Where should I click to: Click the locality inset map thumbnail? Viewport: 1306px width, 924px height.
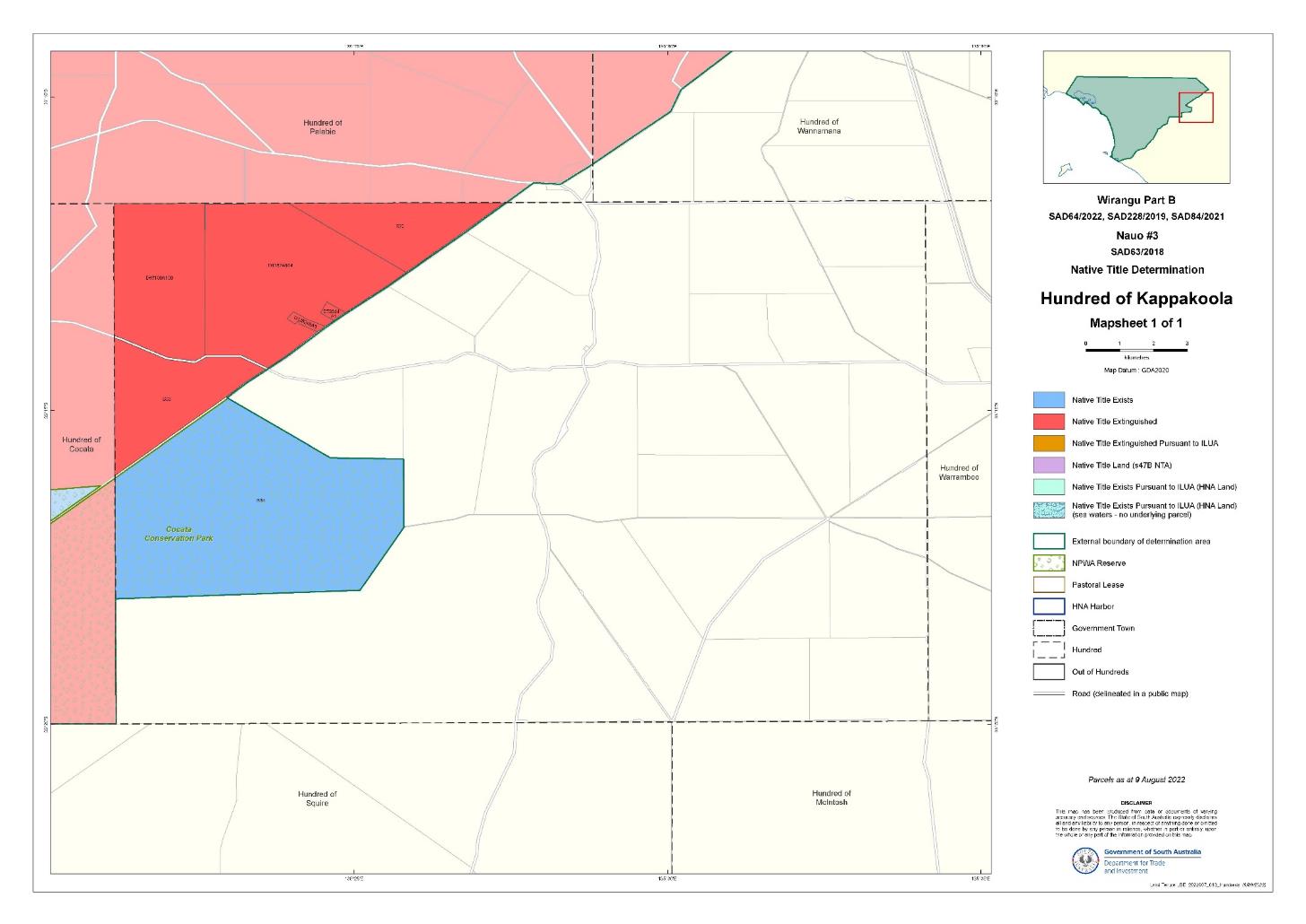tap(1136, 118)
